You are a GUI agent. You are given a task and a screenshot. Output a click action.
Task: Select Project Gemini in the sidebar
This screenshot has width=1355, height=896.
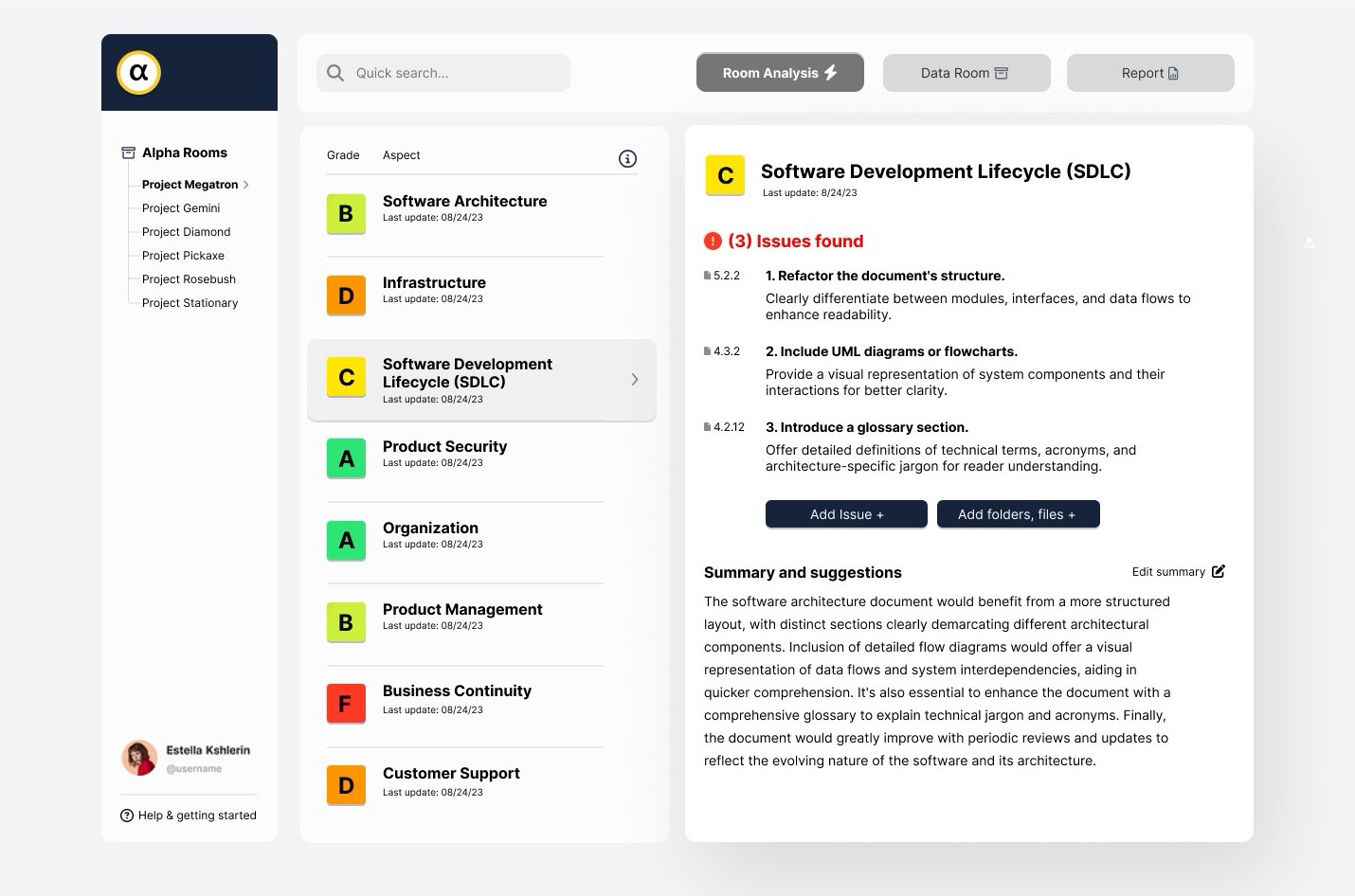tap(181, 208)
